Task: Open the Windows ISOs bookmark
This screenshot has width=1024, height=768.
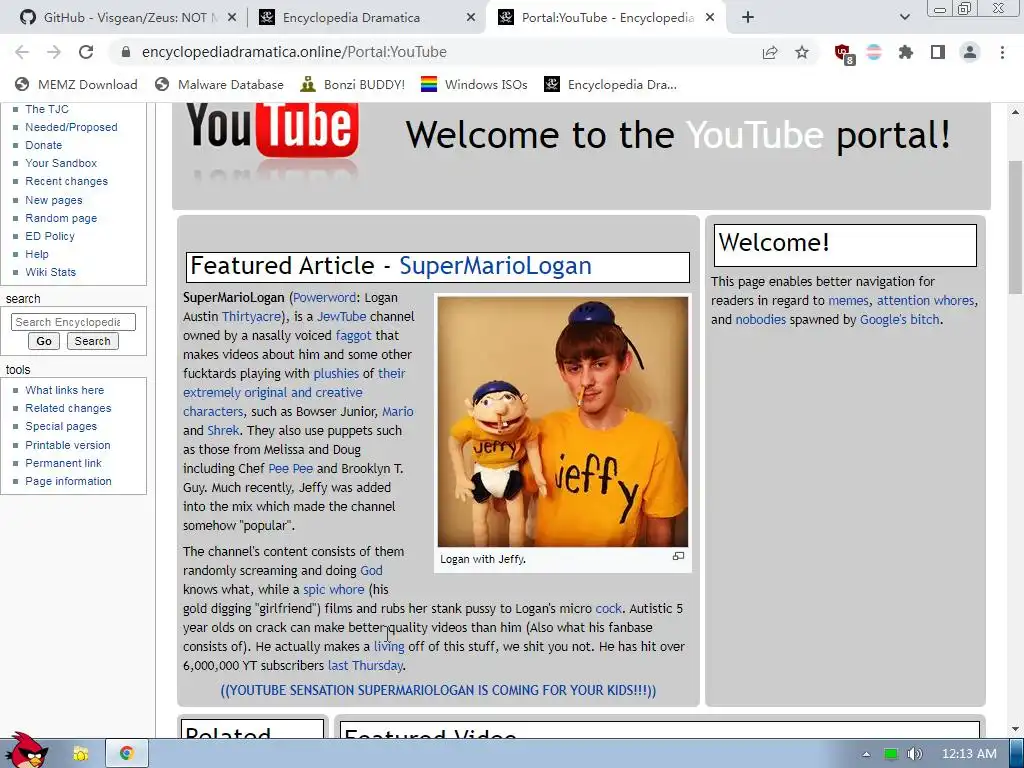Action: point(474,84)
